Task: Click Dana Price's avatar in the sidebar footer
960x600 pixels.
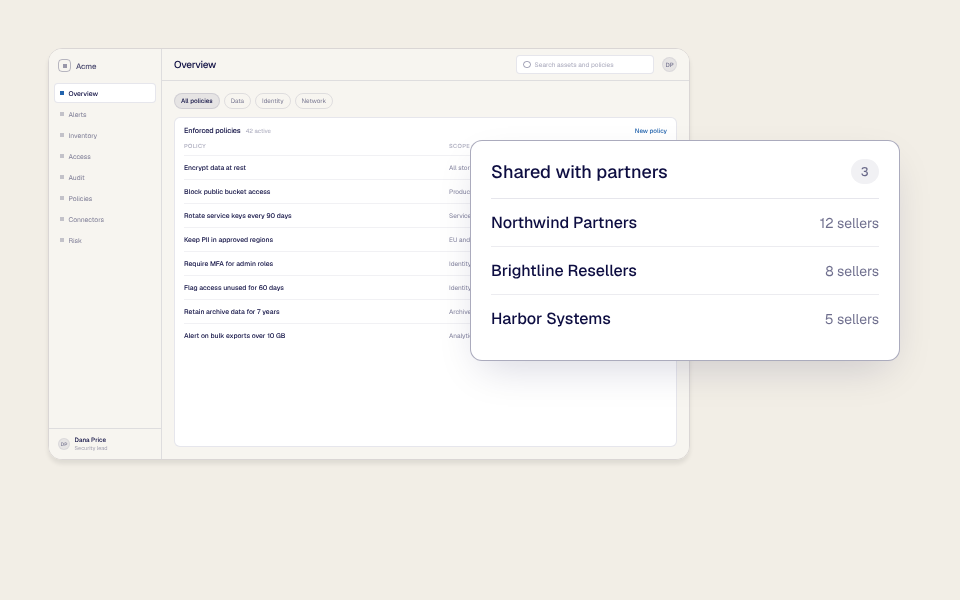Action: 64,444
